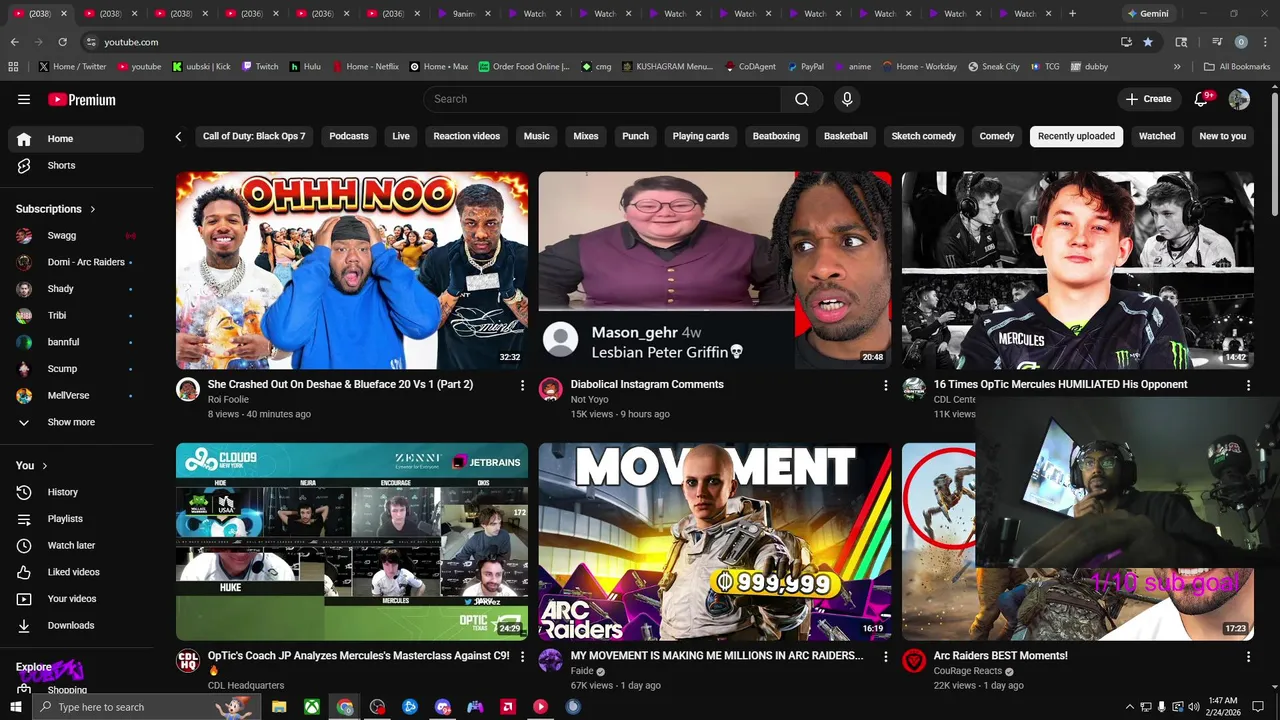The height and width of the screenshot is (720, 1280).
Task: Open the History sidebar item
Action: [76, 492]
